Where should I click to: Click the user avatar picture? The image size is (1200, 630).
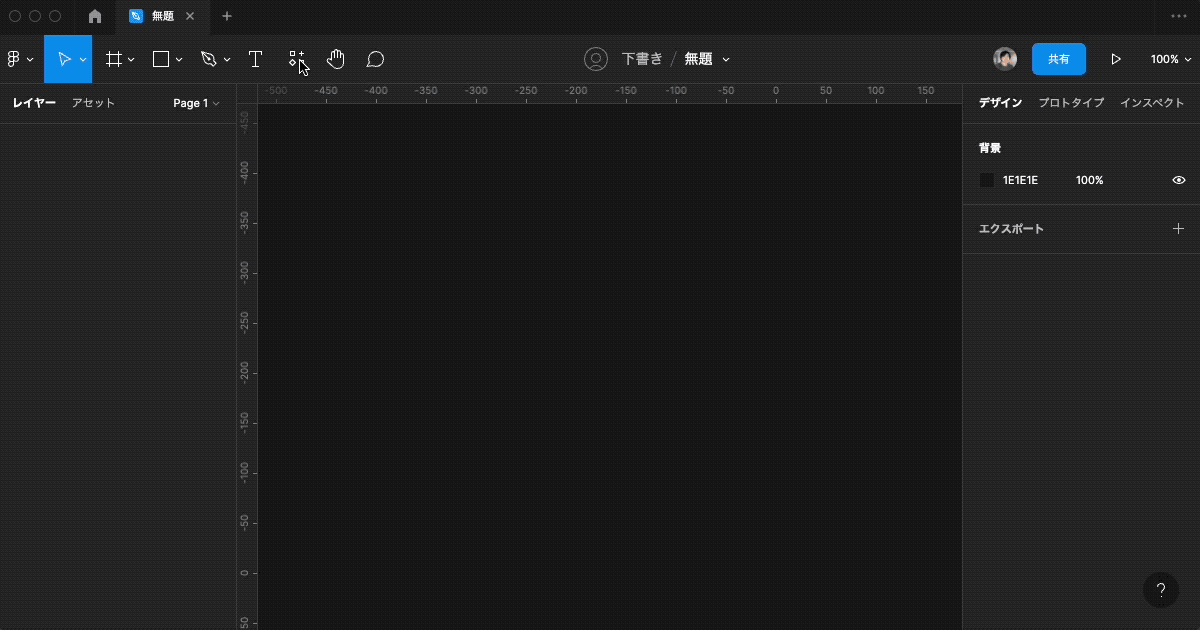pyautogui.click(x=1005, y=59)
